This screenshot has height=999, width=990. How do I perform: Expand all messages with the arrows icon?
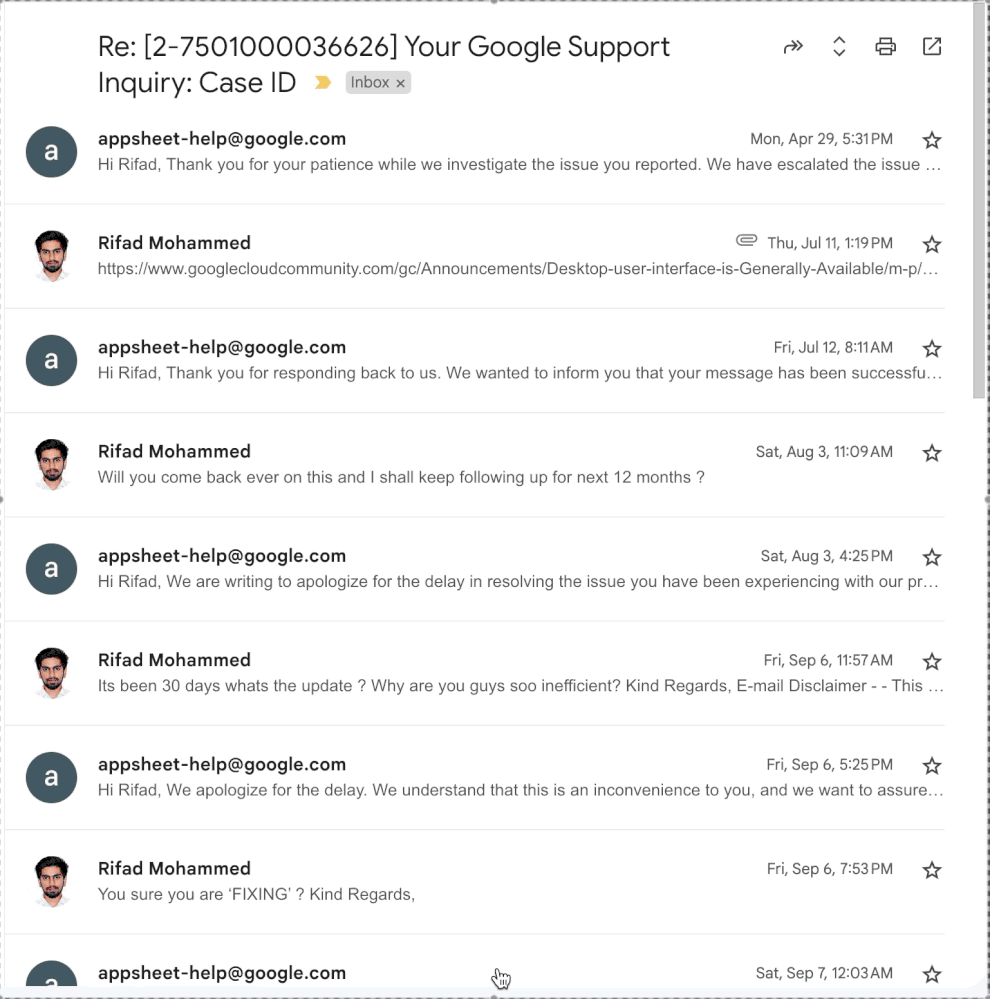(839, 47)
